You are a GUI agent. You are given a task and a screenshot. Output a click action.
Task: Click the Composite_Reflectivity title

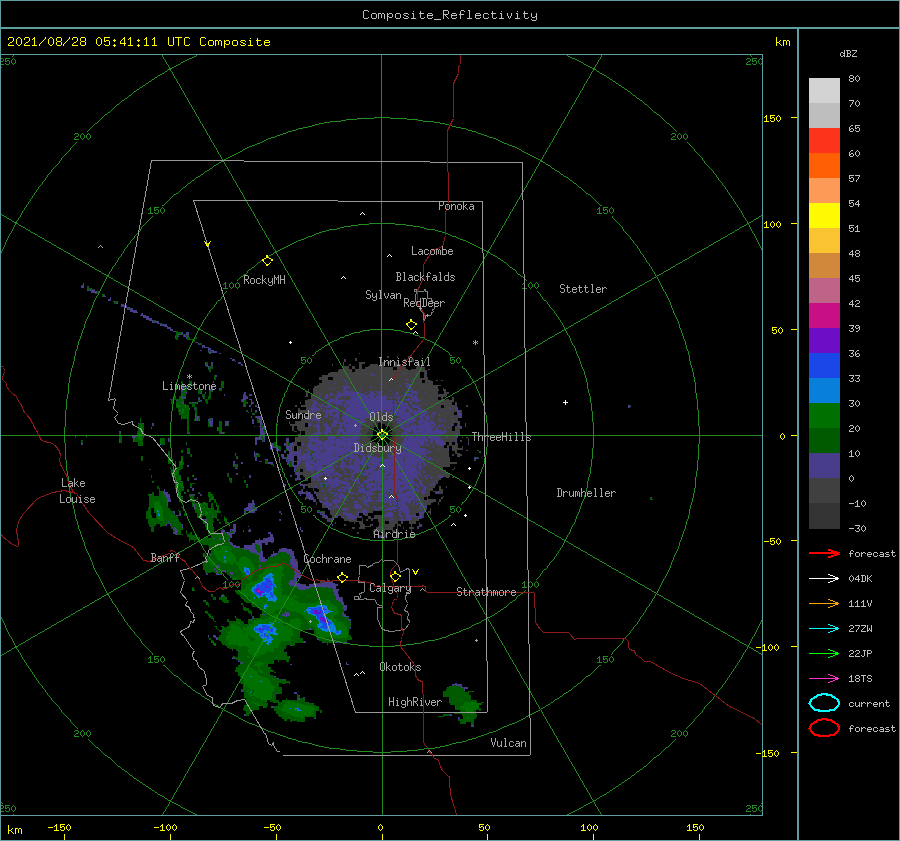point(450,15)
